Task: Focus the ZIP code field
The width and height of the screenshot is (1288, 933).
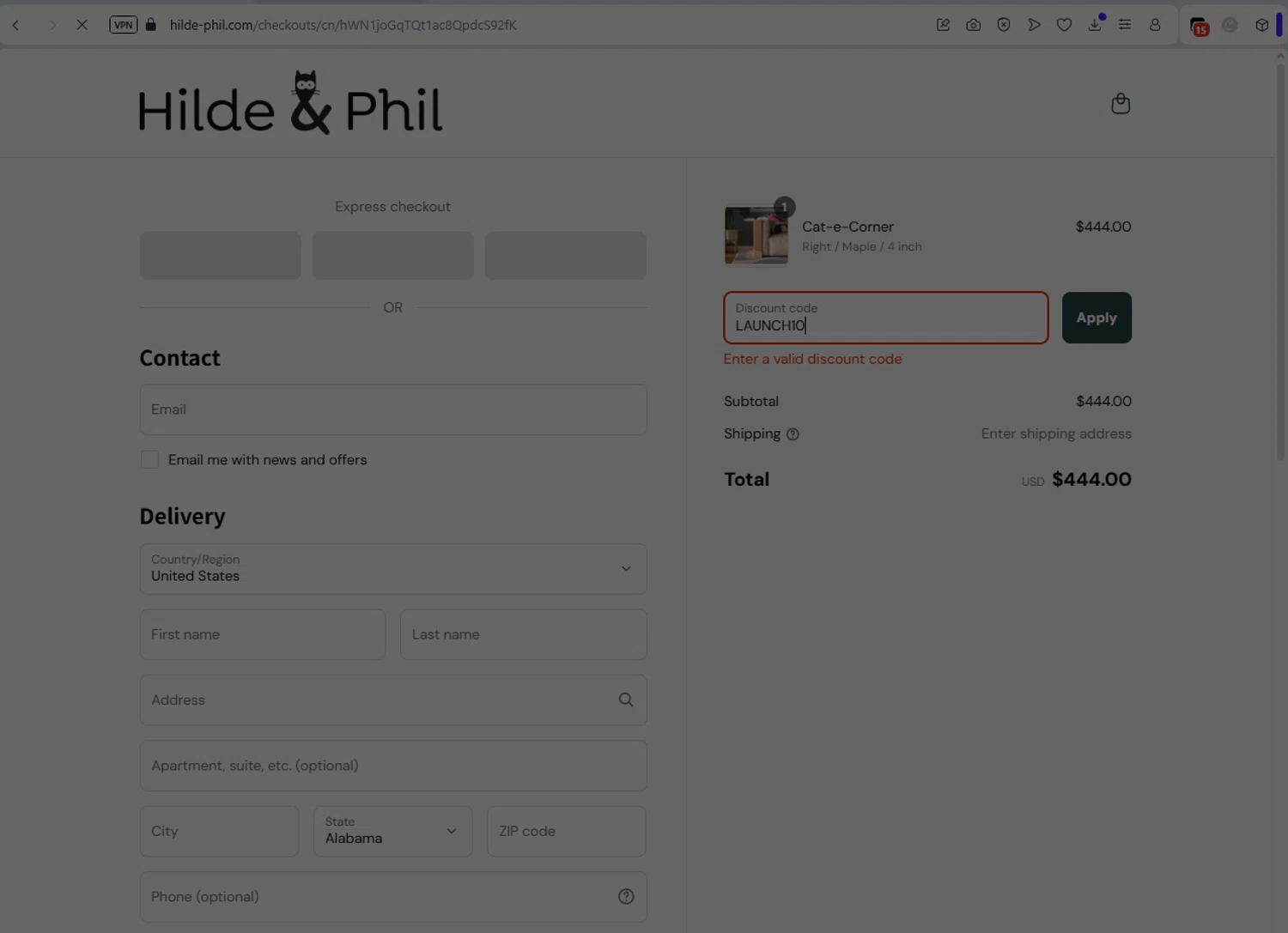Action: coord(567,831)
